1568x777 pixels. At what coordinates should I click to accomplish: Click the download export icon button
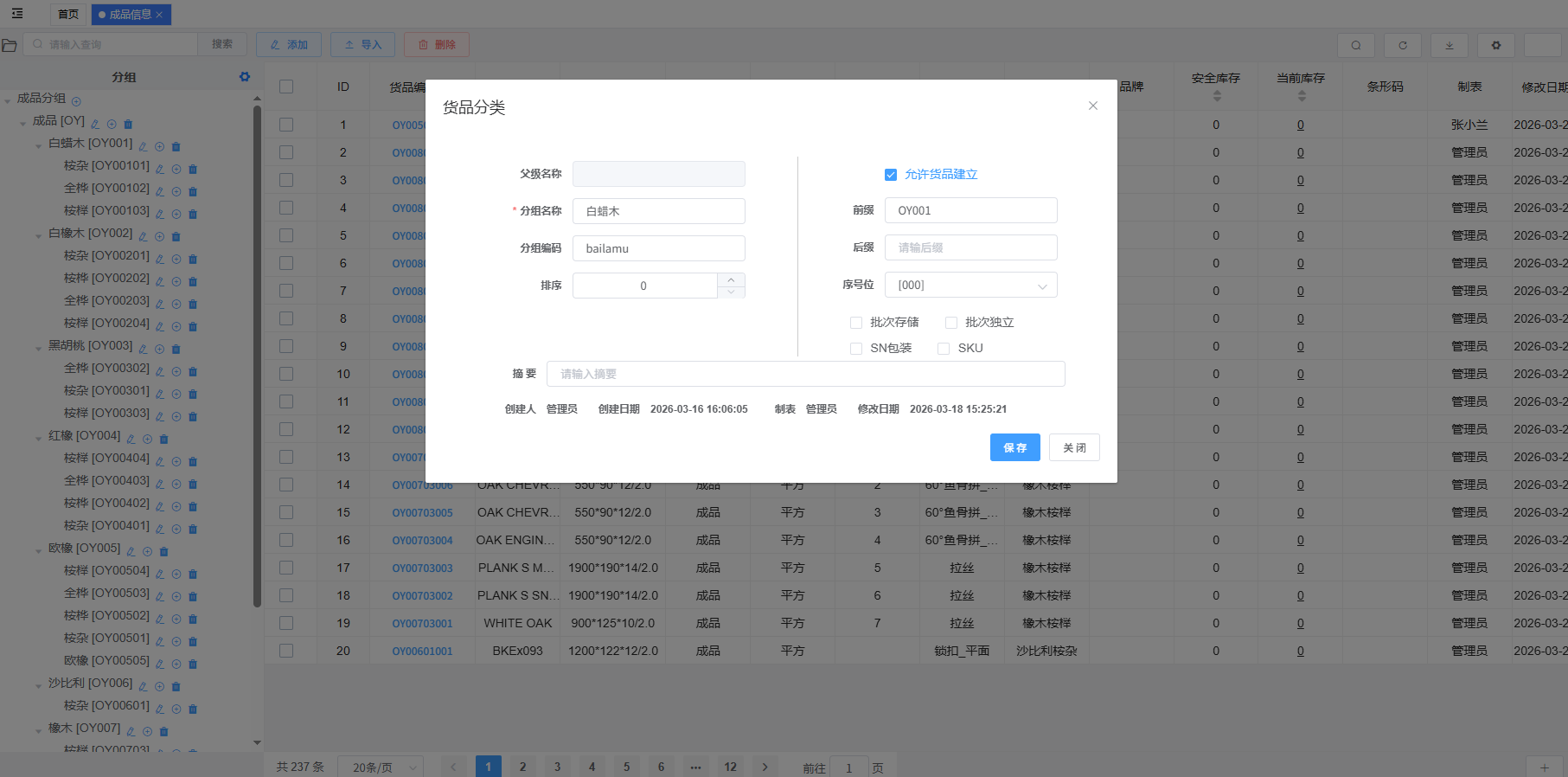(x=1449, y=45)
